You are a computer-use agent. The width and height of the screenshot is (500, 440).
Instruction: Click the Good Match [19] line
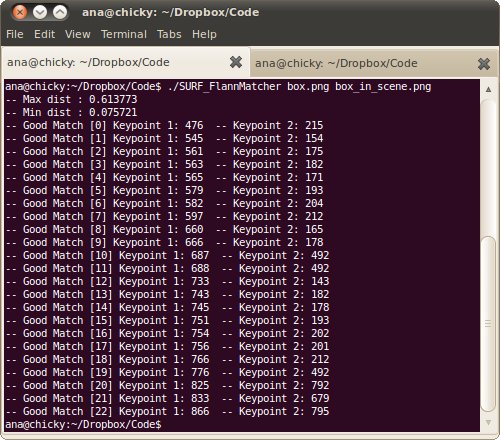167,372
